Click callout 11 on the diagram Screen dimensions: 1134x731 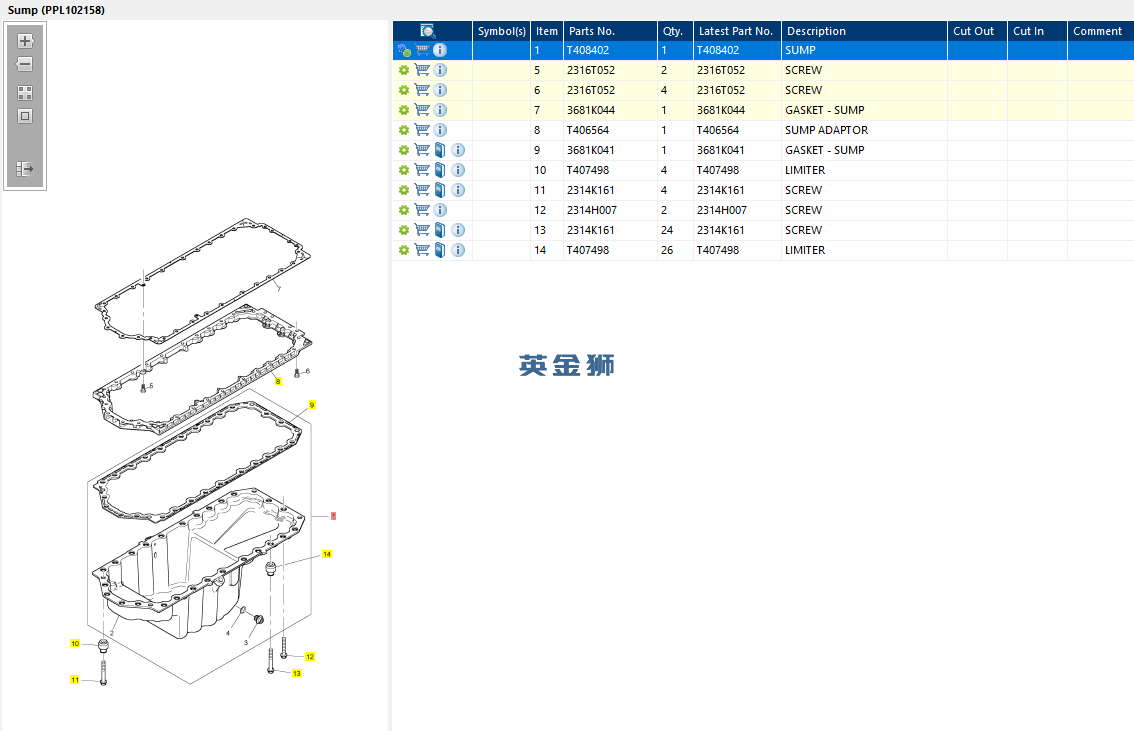pyautogui.click(x=75, y=680)
